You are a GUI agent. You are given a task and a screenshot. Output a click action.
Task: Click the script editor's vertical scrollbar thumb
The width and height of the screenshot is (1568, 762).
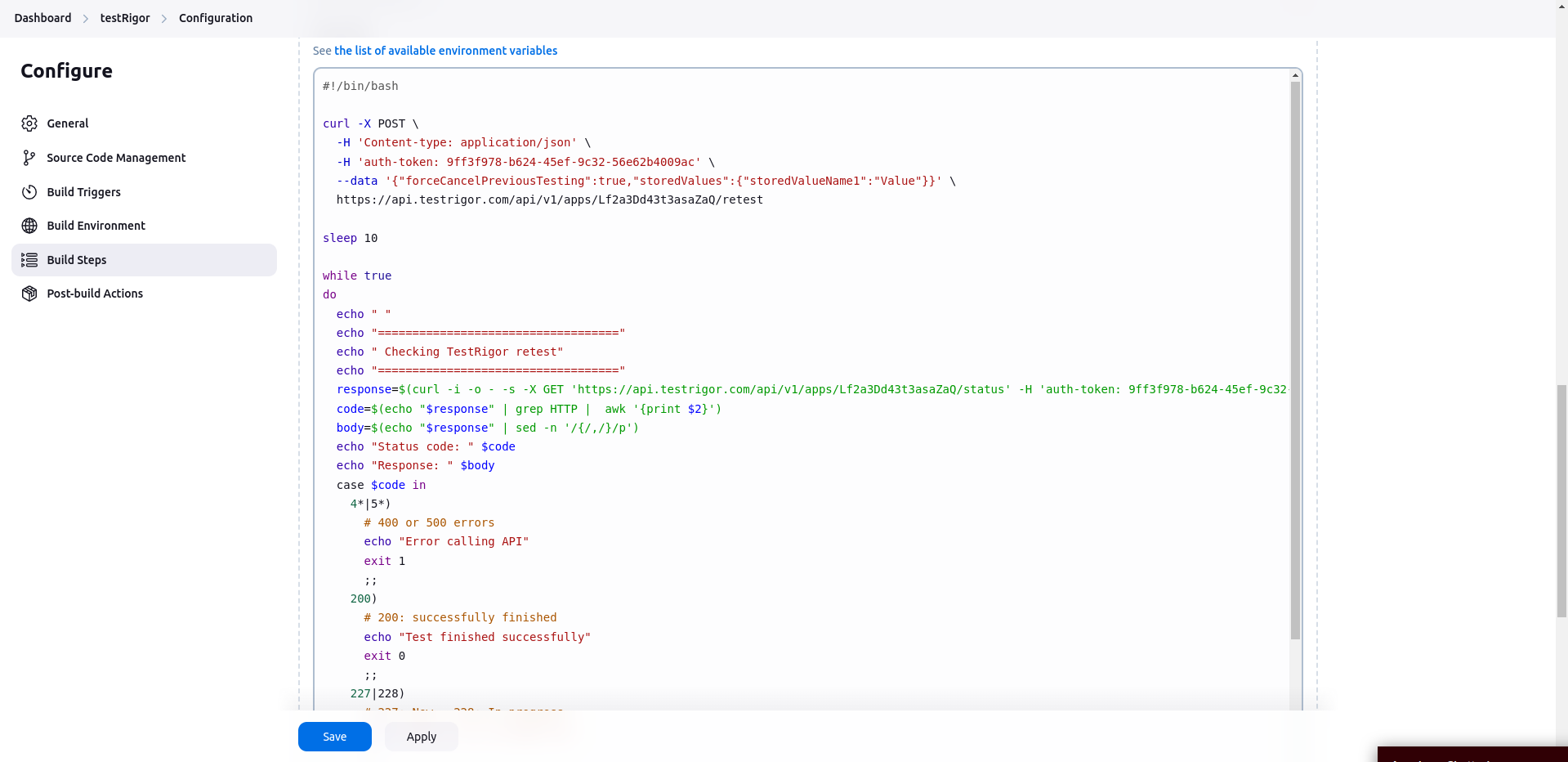[1295, 360]
